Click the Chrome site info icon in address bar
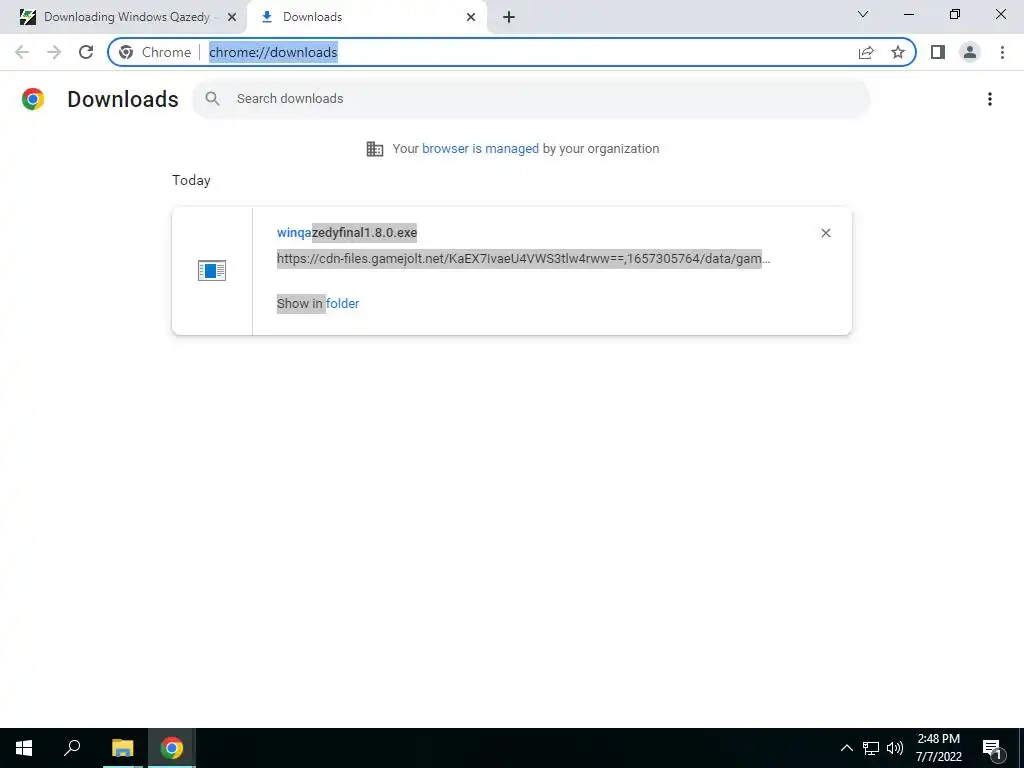The height and width of the screenshot is (768, 1024). point(126,52)
